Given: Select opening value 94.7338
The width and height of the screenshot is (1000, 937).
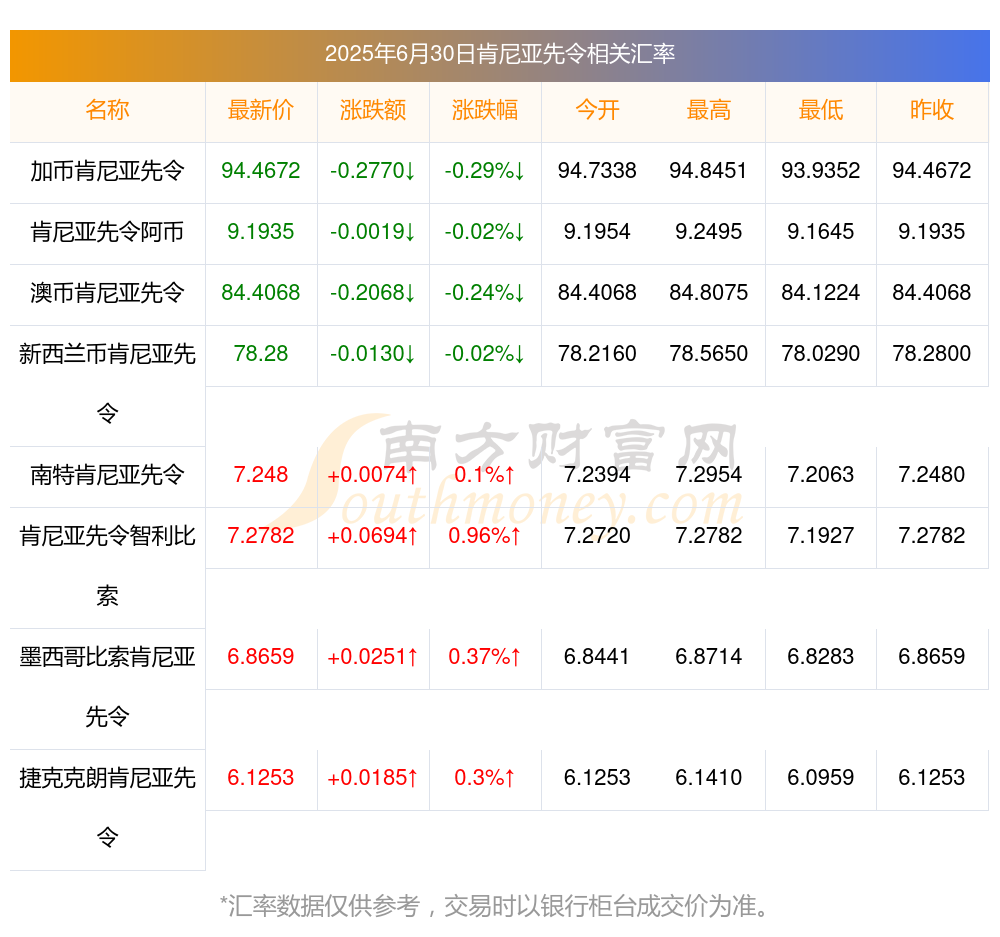Looking at the screenshot, I should [597, 171].
